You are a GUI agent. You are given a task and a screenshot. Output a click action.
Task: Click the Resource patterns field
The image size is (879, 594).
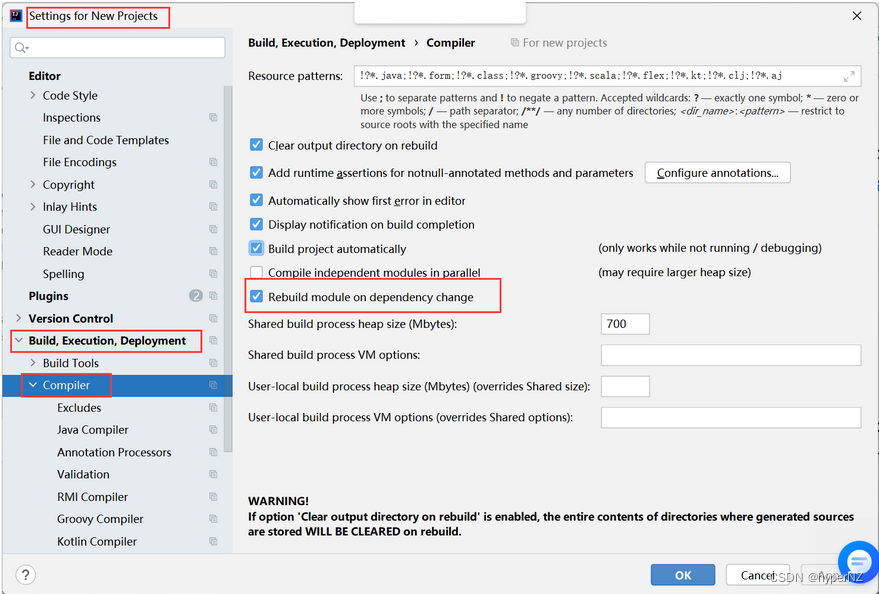pyautogui.click(x=607, y=76)
